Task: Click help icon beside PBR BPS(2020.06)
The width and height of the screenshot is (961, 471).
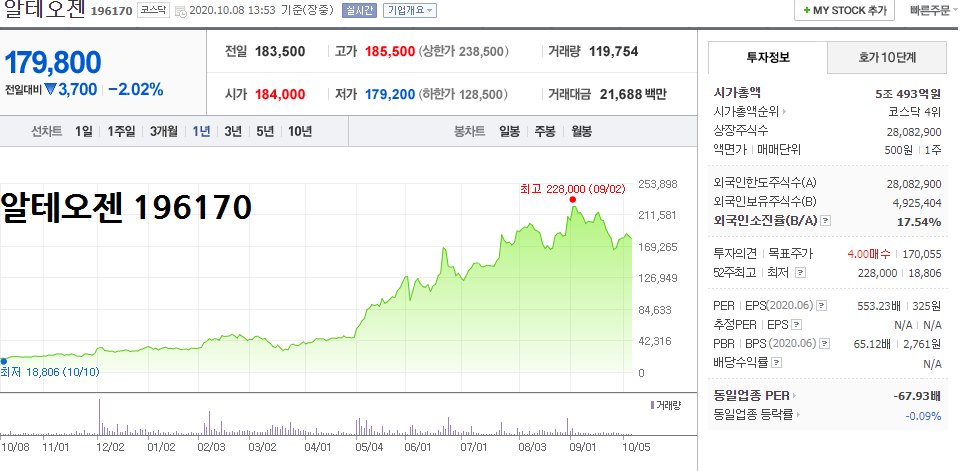Action: (825, 343)
